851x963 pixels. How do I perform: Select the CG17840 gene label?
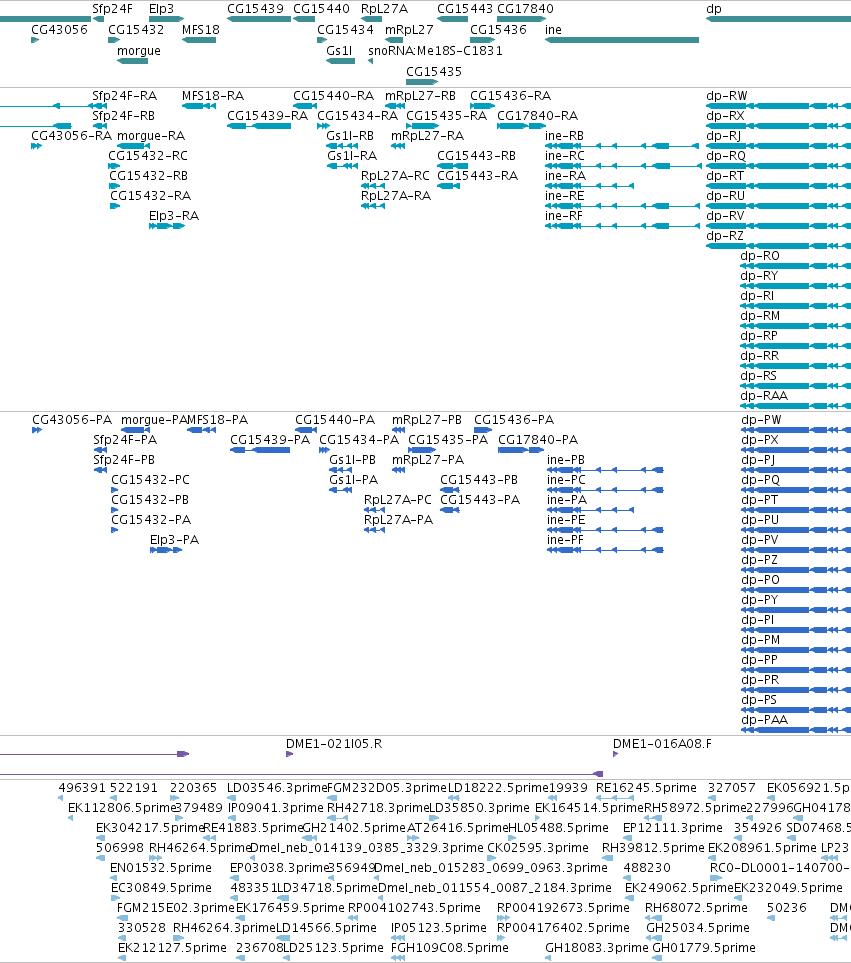coord(525,9)
